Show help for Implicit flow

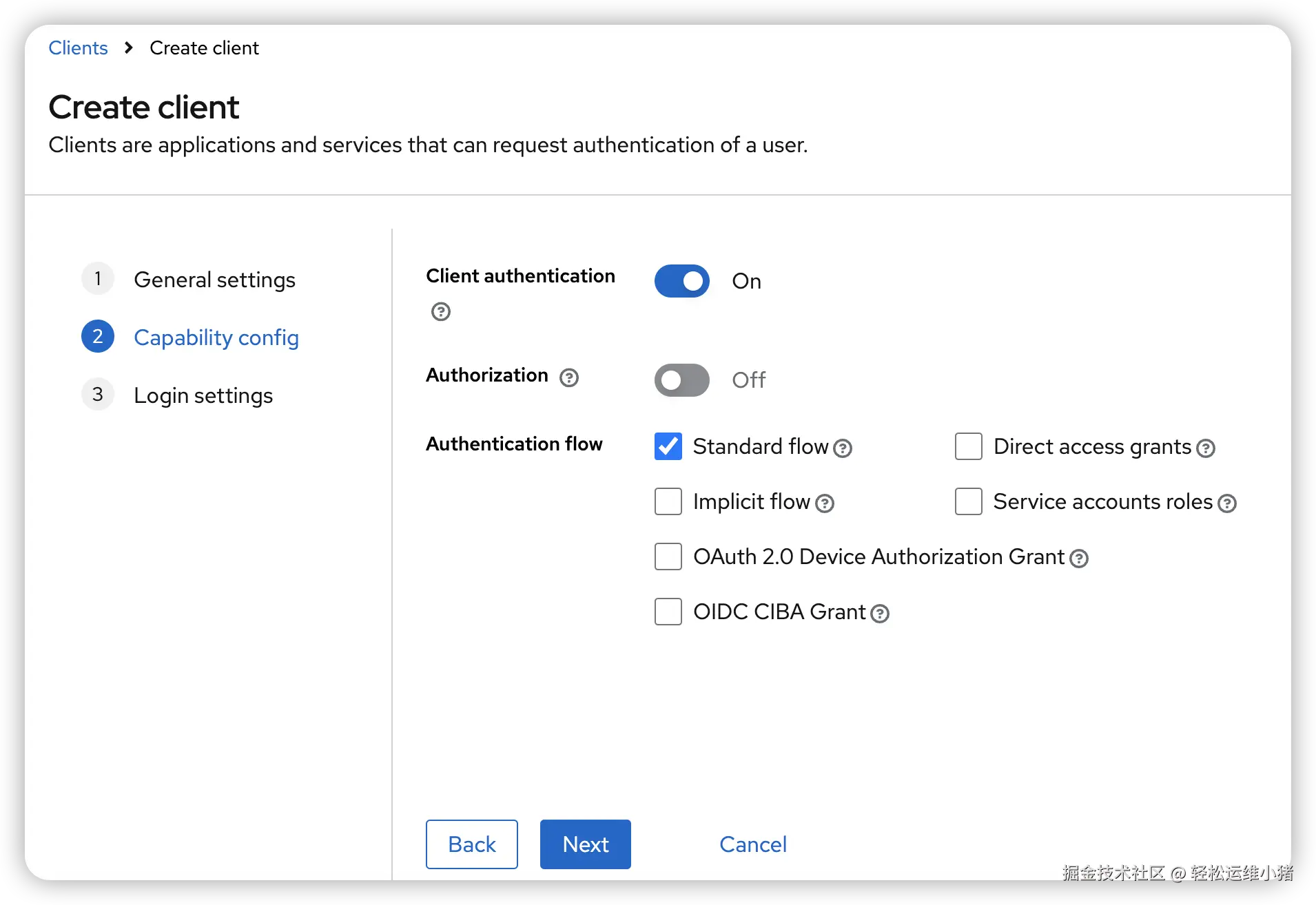pos(824,504)
